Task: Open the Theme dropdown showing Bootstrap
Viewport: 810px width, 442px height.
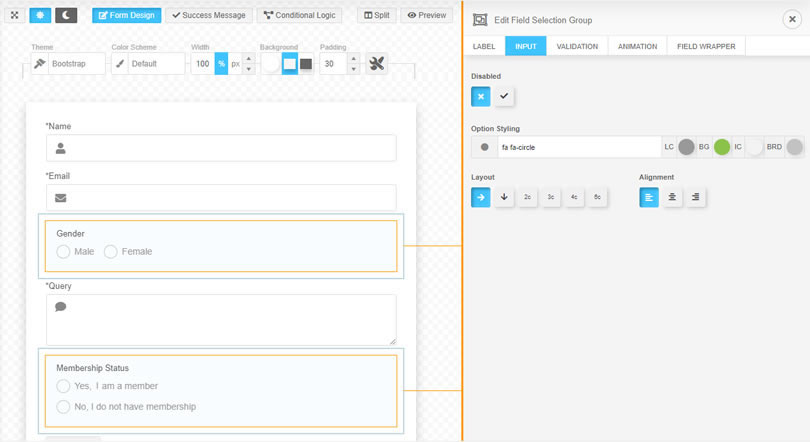Action: tap(77, 64)
